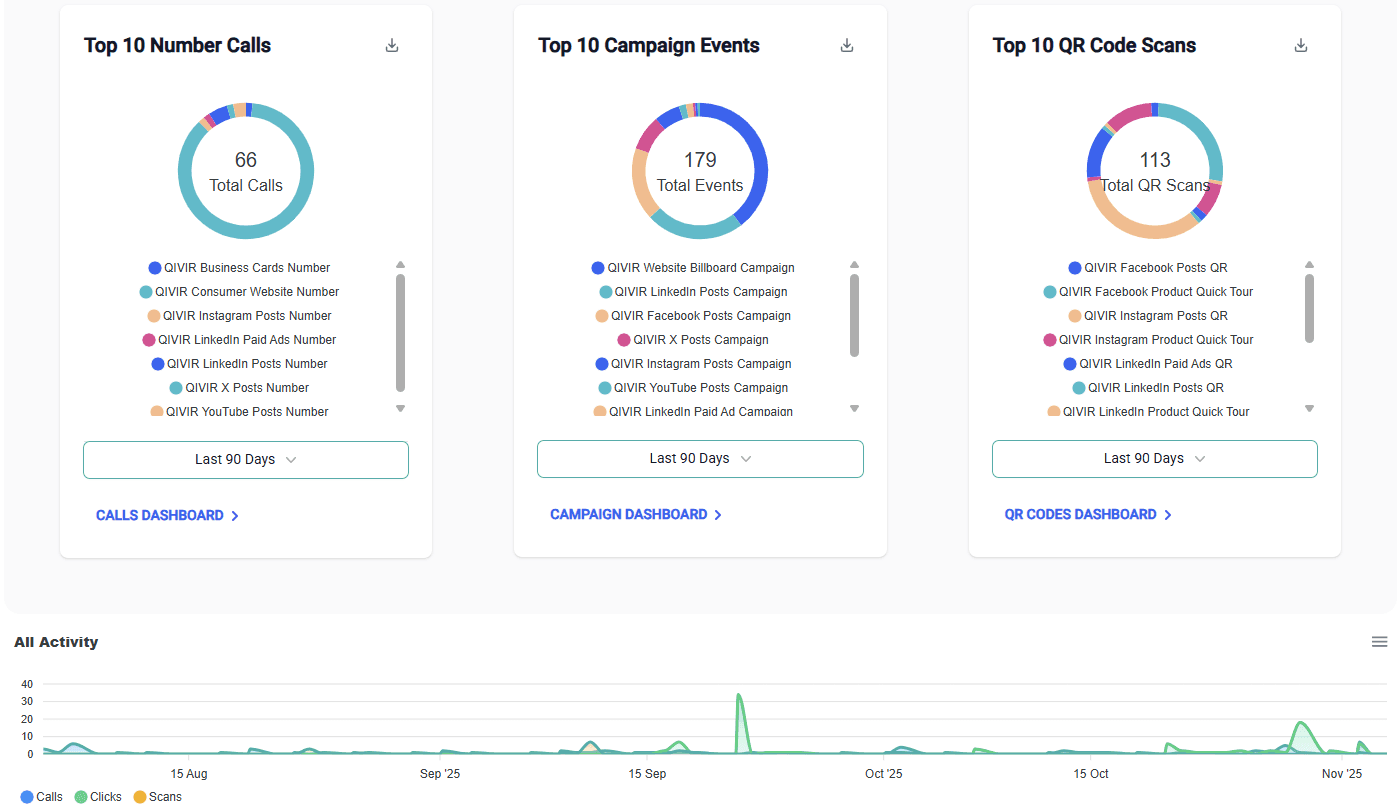Toggle the Calls series in chart legend
Screen dimensions: 1398x804
41,797
